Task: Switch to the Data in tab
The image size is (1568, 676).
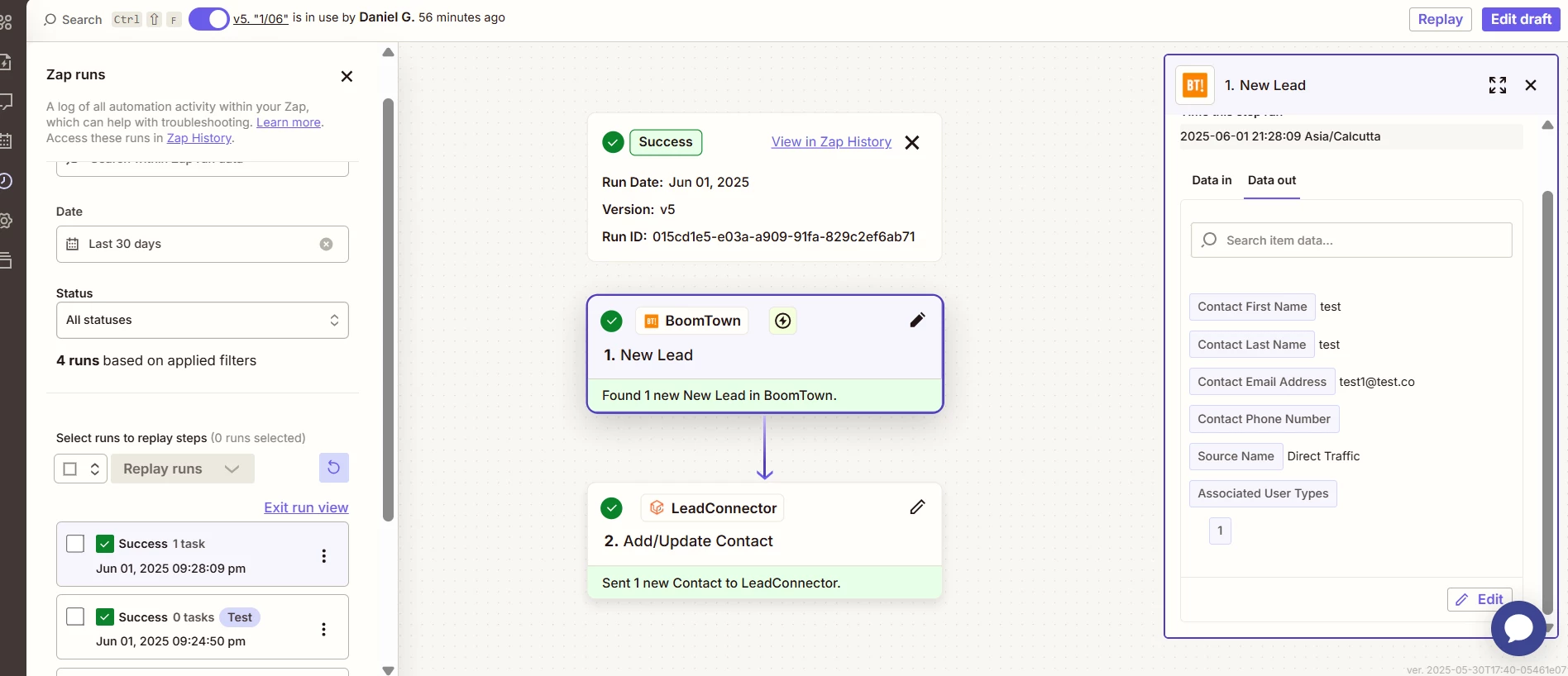Action: (x=1212, y=180)
